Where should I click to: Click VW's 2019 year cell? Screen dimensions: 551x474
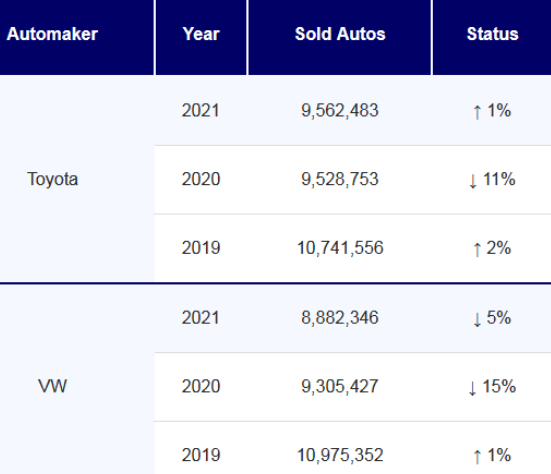(x=201, y=455)
